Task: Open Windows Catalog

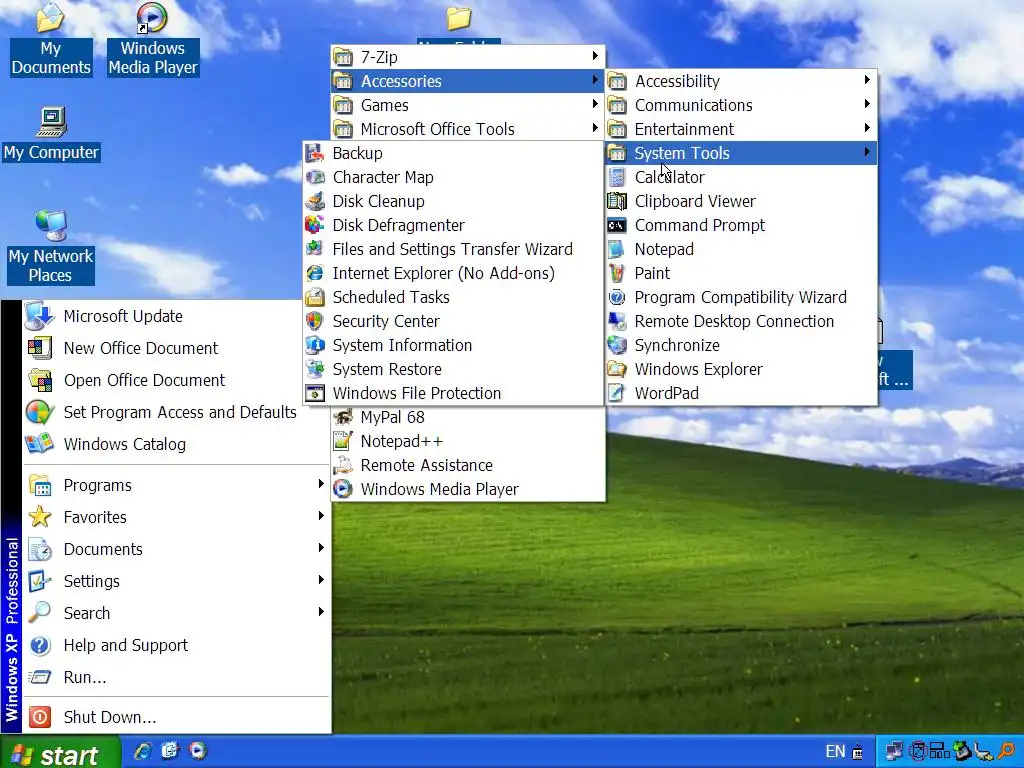Action: pos(177,444)
